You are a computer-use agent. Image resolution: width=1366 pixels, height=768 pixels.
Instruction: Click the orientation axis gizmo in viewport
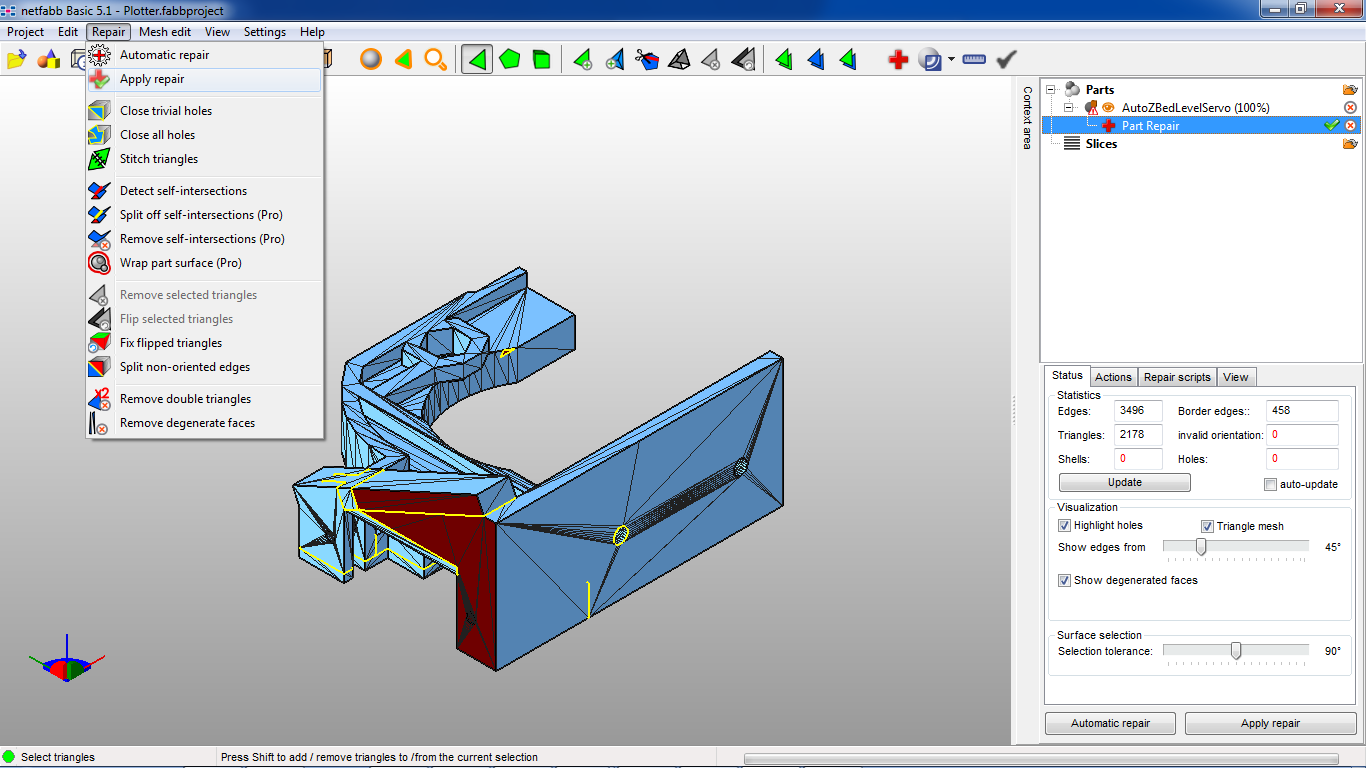point(66,660)
